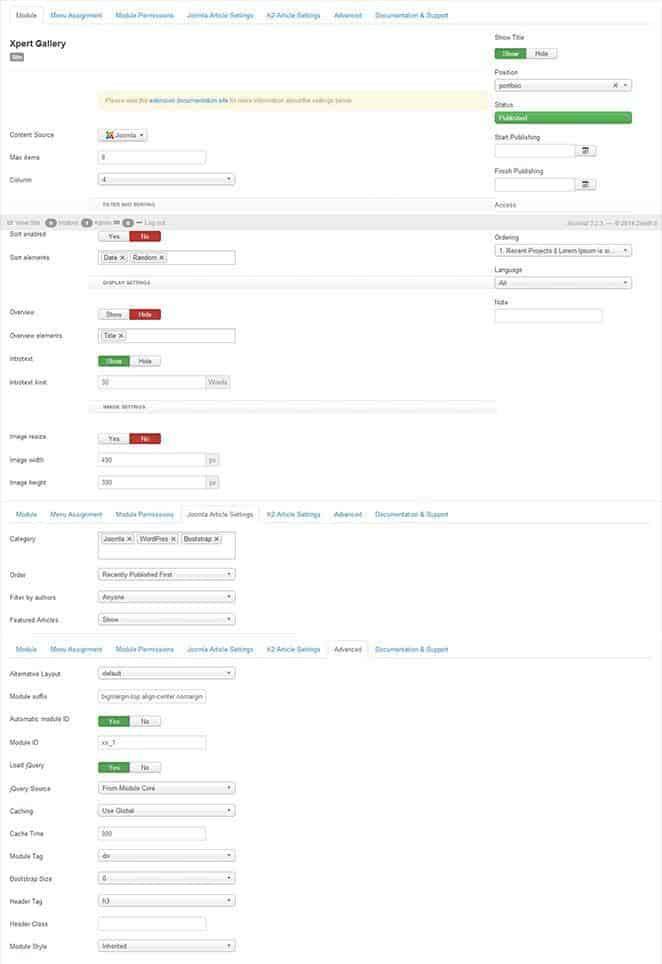This screenshot has height=964, width=662.
Task: Set Load jQuery to No
Action: tap(145, 767)
